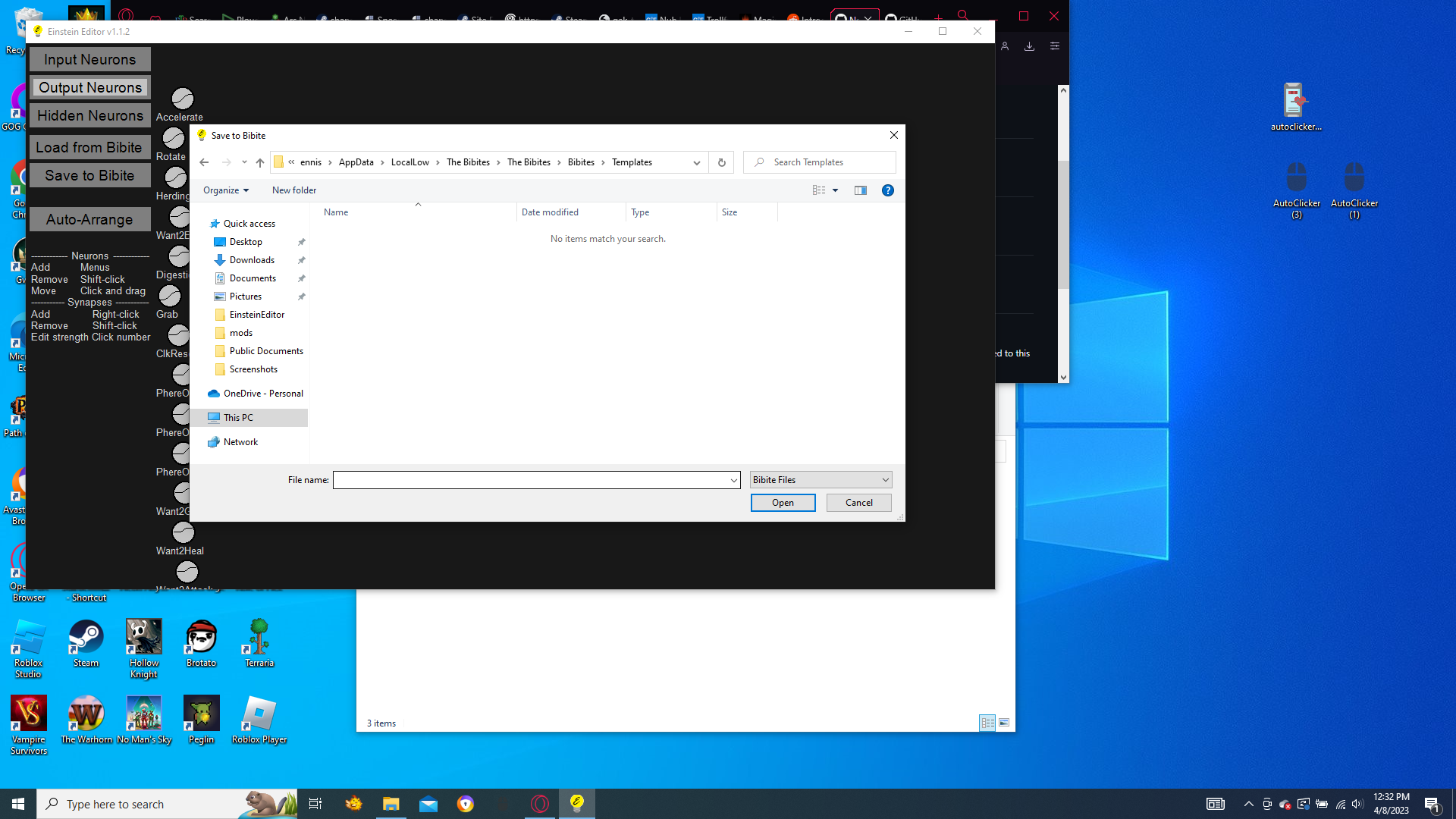
Task: Select OneDrive - Personal in navigation pane
Action: (263, 394)
